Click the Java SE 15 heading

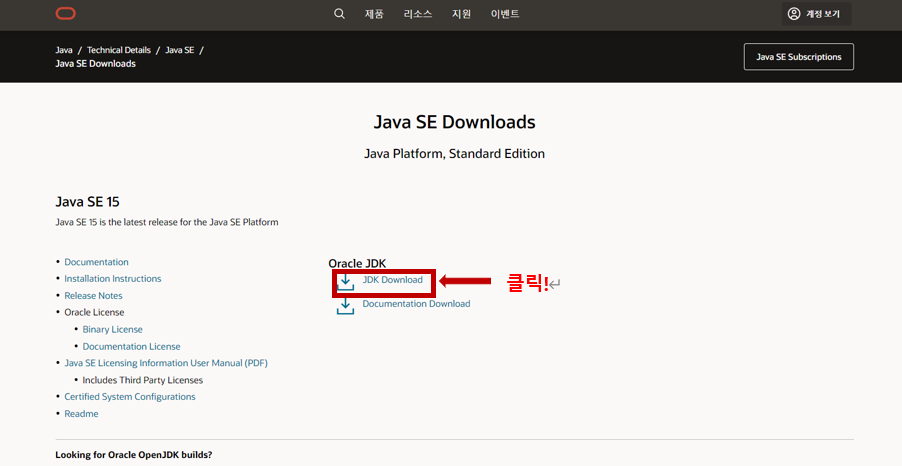(x=87, y=202)
